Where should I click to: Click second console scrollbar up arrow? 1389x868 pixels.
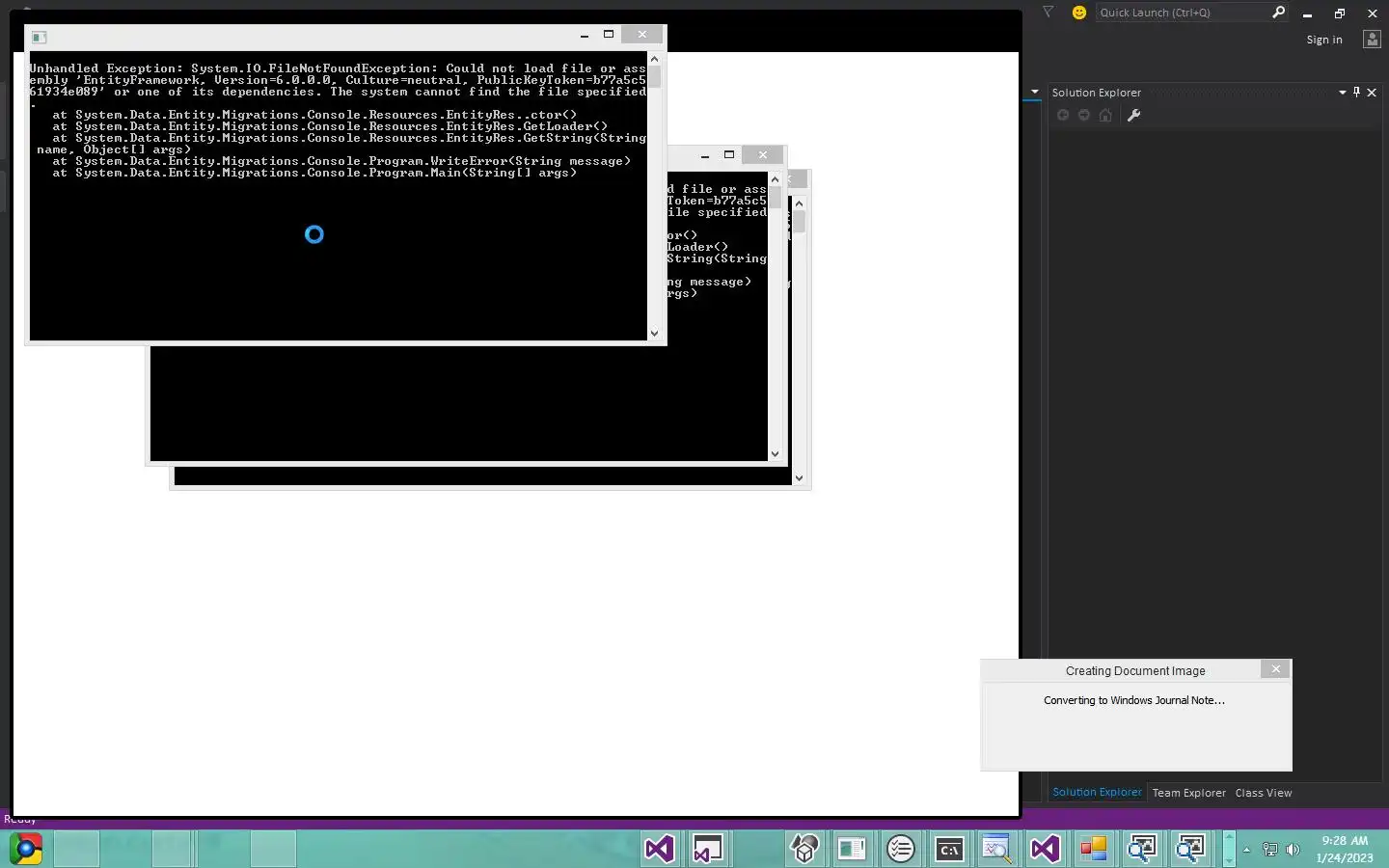click(775, 180)
